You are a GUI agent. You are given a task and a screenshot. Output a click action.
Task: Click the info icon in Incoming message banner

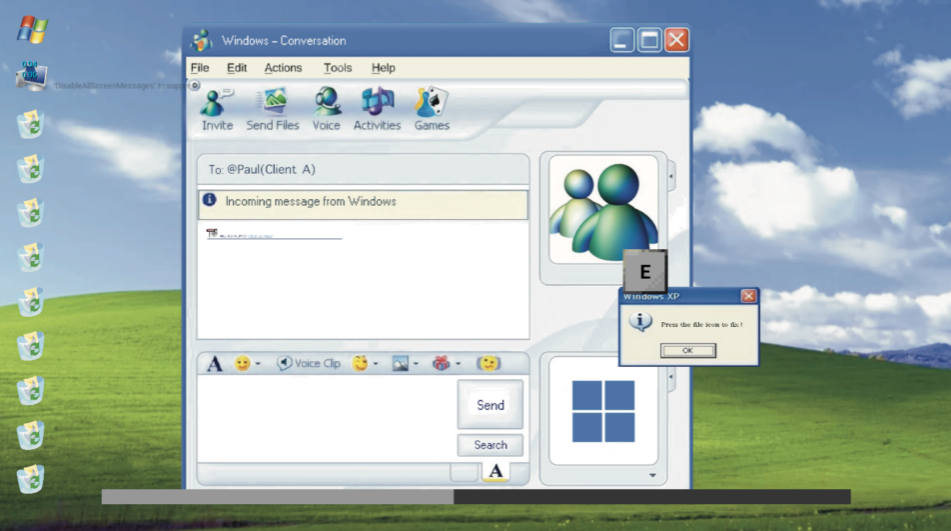point(209,199)
